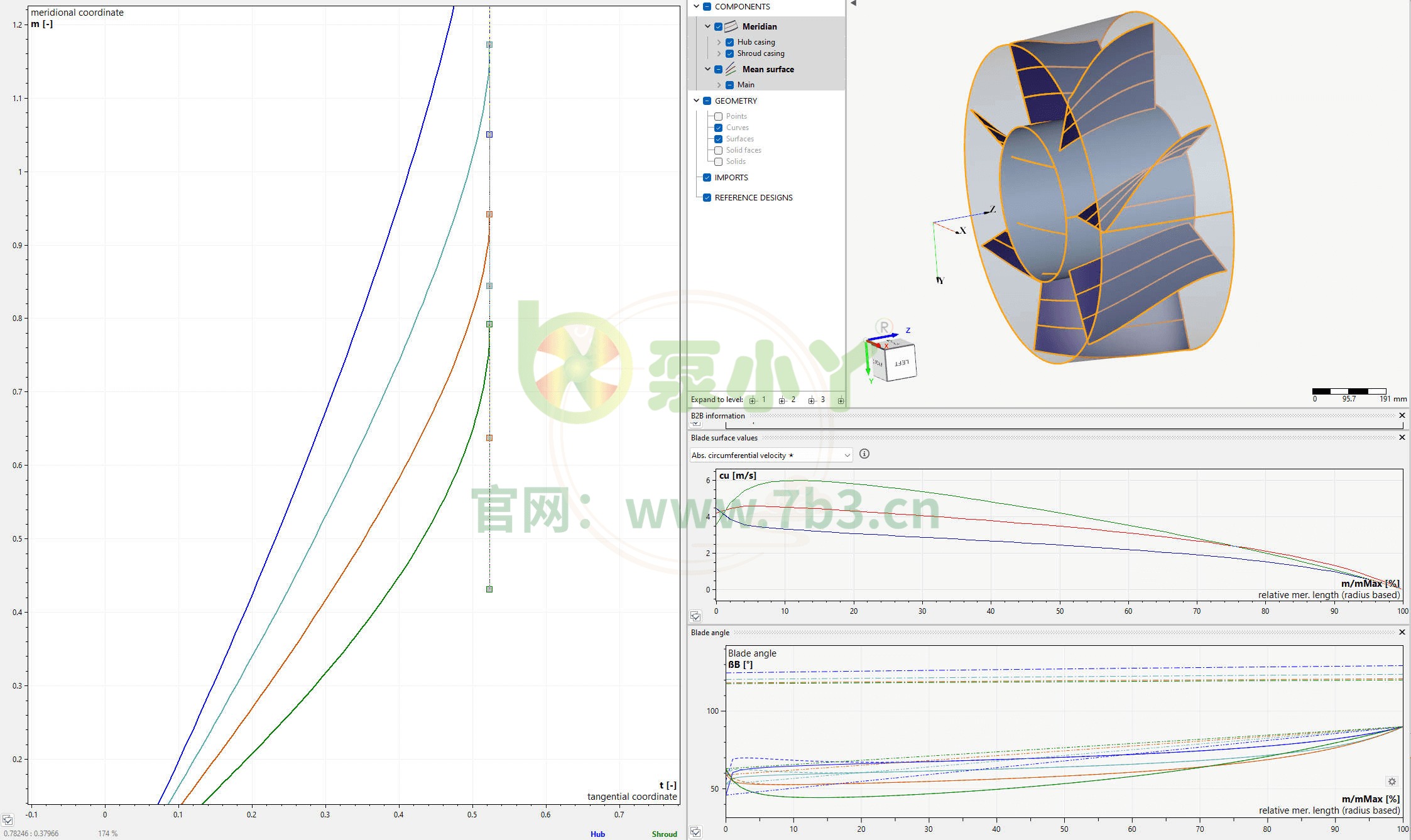The width and height of the screenshot is (1411, 840).
Task: Close the B2B information panel
Action: 1402,415
